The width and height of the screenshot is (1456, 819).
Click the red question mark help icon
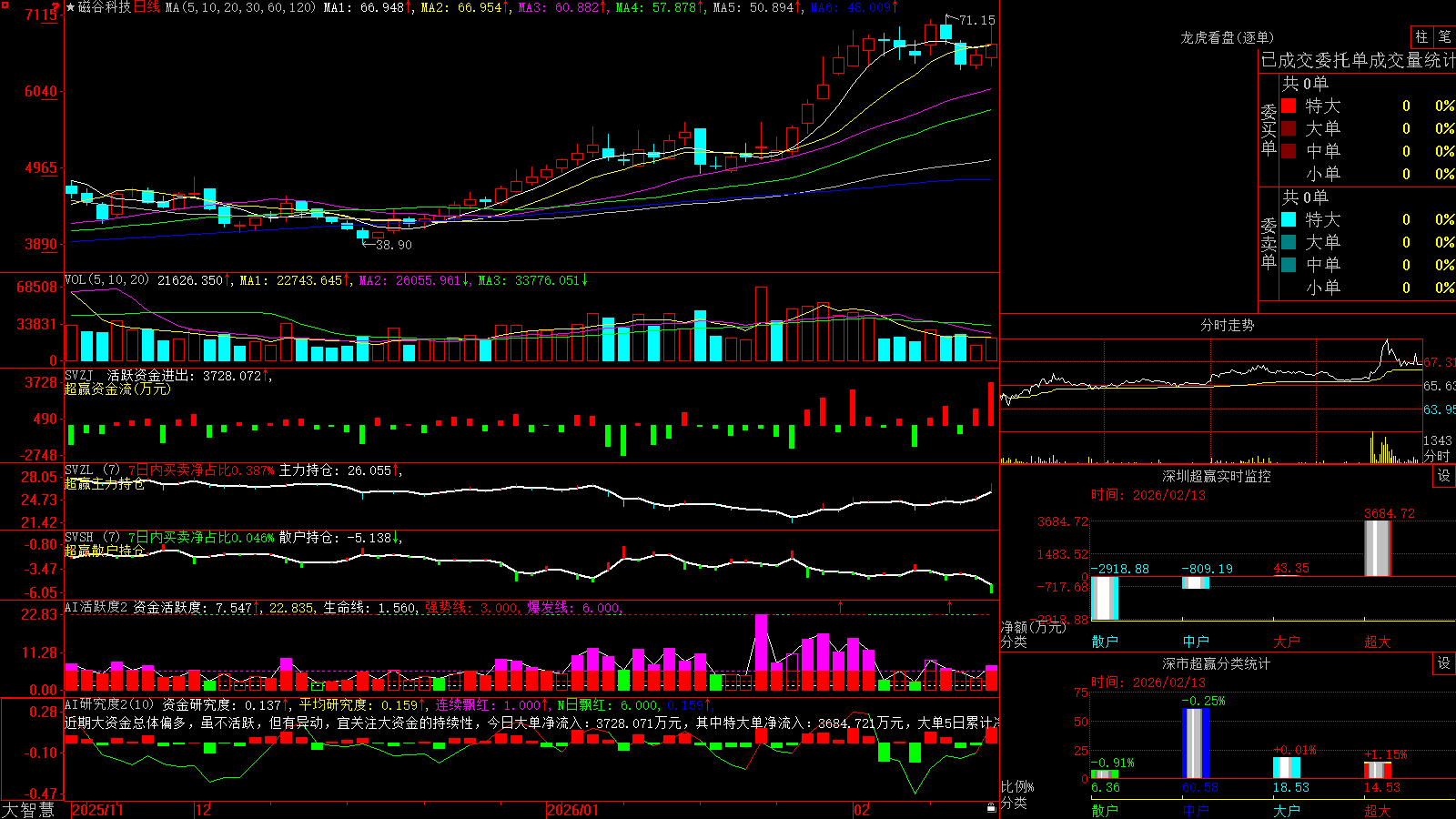tap(56, 7)
